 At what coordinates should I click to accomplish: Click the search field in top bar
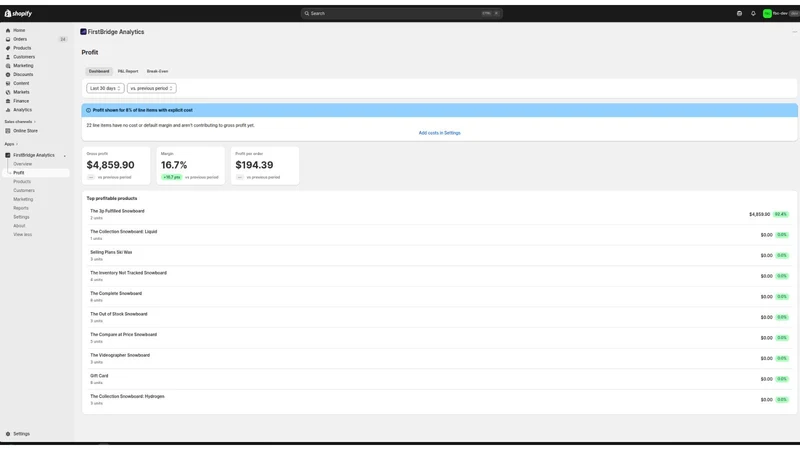(x=402, y=14)
